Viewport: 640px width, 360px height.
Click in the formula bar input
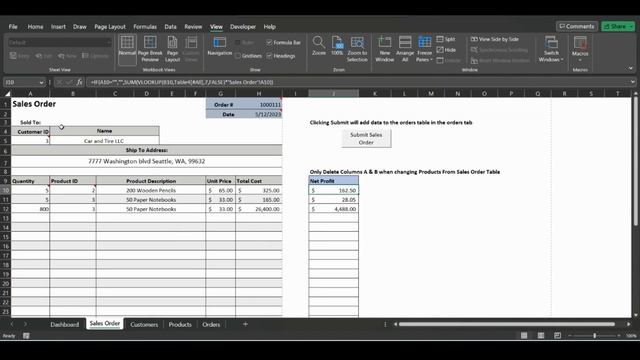click(357, 82)
